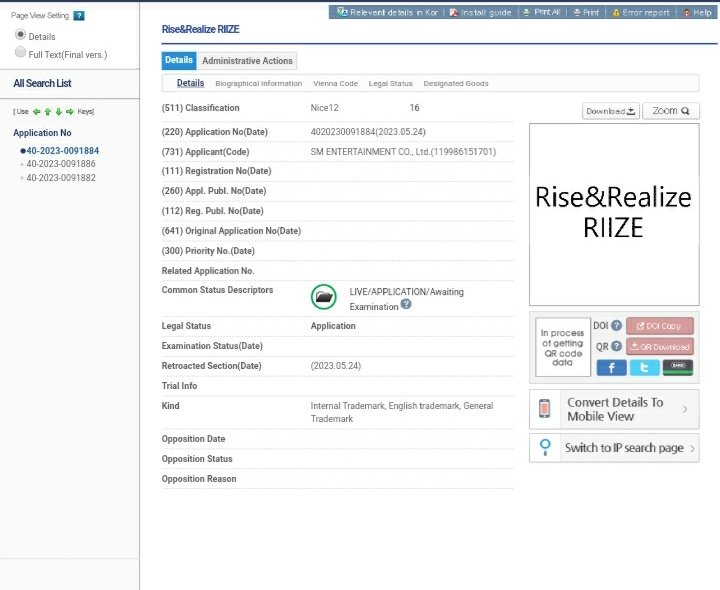Click the green up arrow key icon
The width and height of the screenshot is (720, 590).
coord(47,112)
